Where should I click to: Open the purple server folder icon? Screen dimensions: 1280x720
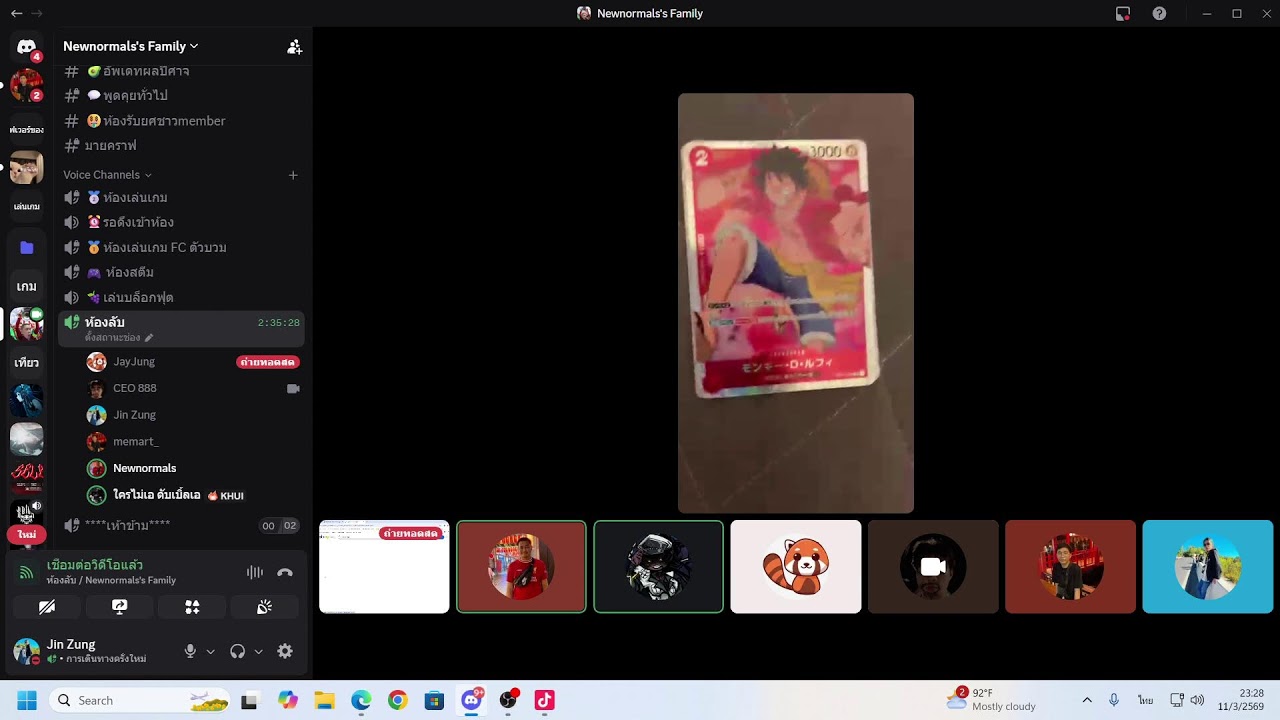[27, 247]
